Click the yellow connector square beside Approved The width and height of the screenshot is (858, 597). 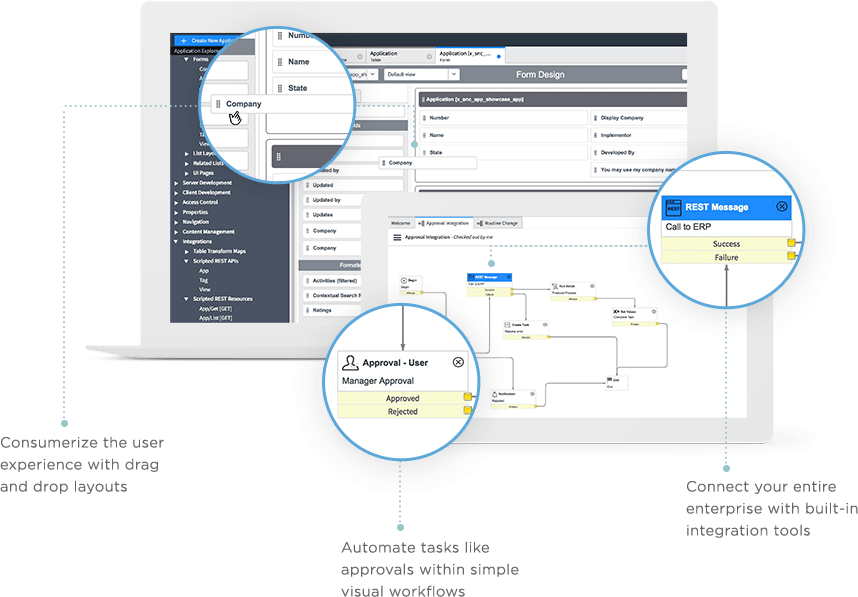coord(468,397)
